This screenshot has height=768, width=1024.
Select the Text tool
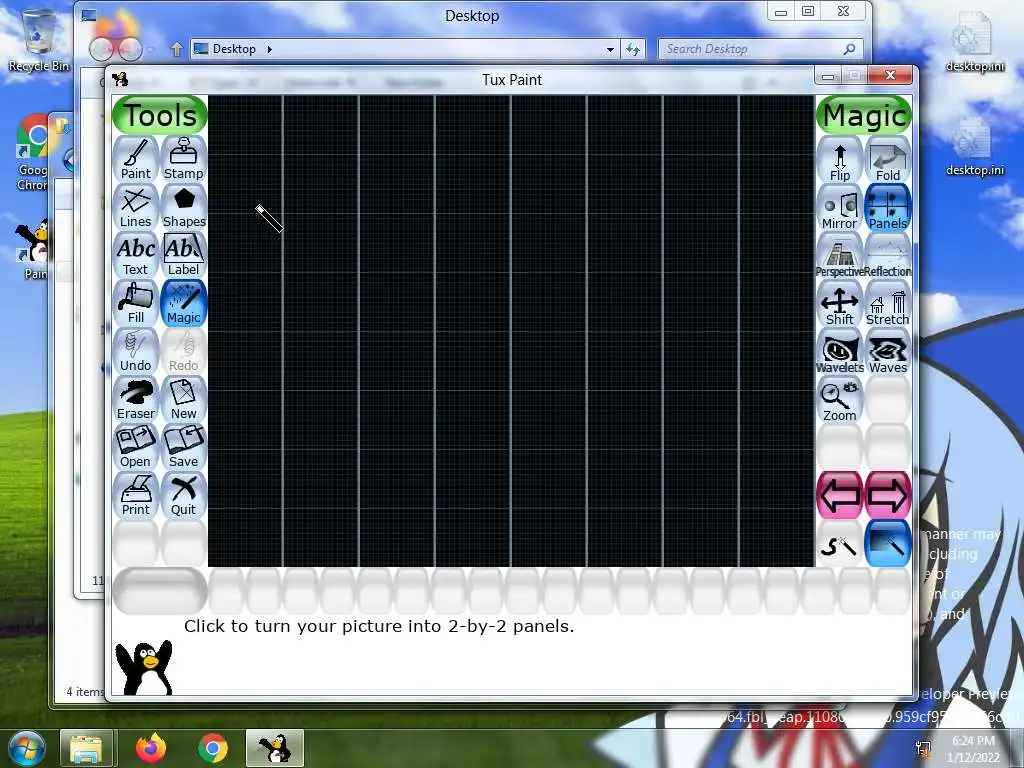coord(136,255)
